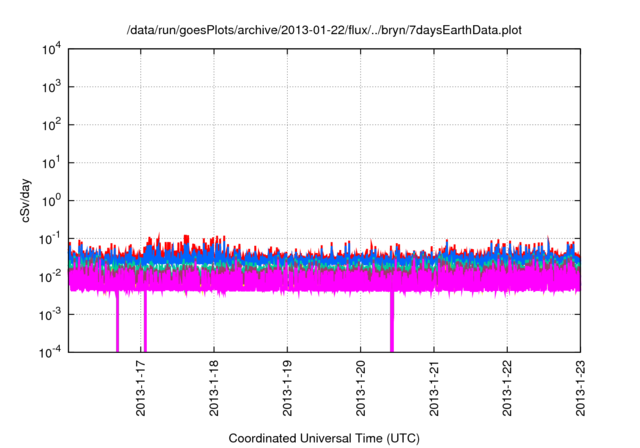Click the magenta dropout spike after 2013-1-20
The image size is (640, 448).
(392, 322)
